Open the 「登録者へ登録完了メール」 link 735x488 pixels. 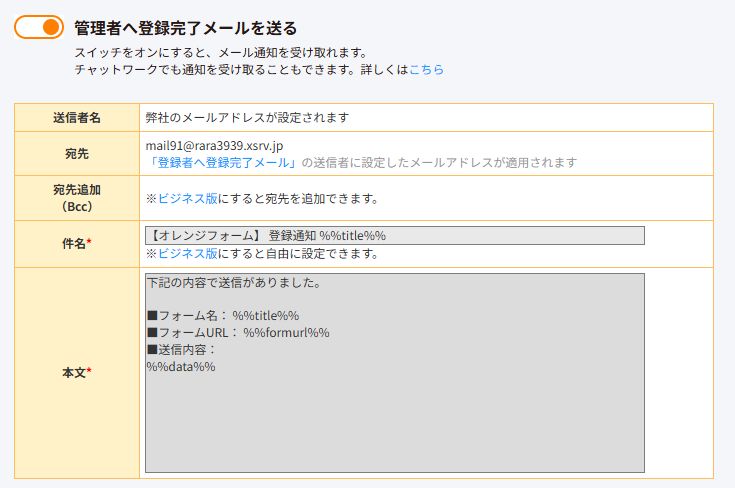pyautogui.click(x=222, y=163)
